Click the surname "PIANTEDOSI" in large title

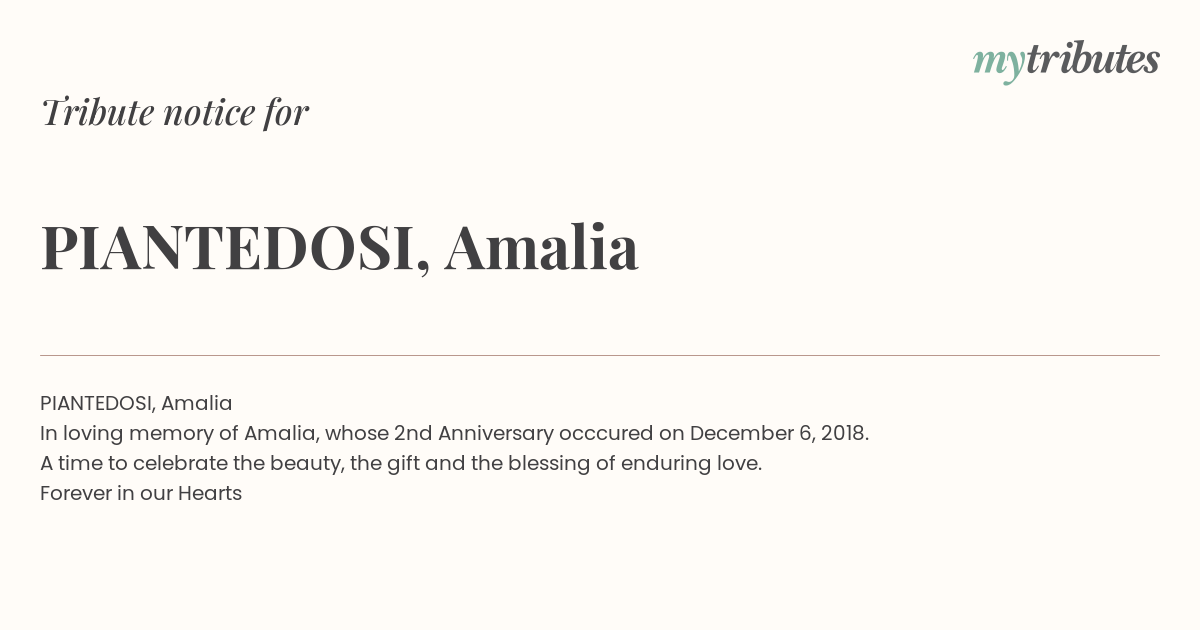tap(227, 248)
